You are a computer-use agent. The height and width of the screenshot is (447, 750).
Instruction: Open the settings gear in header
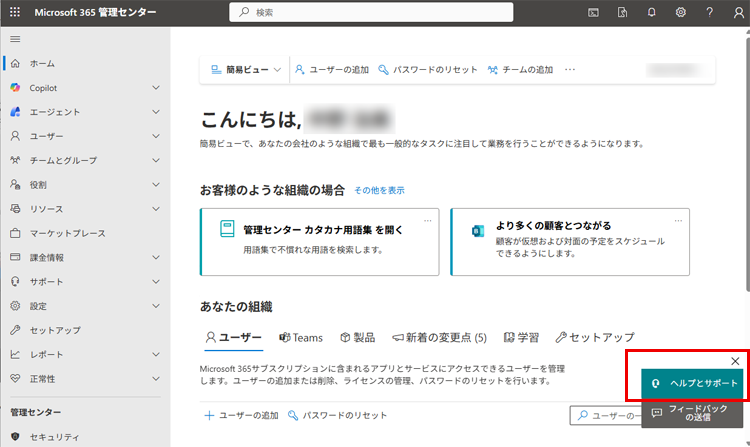pyautogui.click(x=681, y=12)
